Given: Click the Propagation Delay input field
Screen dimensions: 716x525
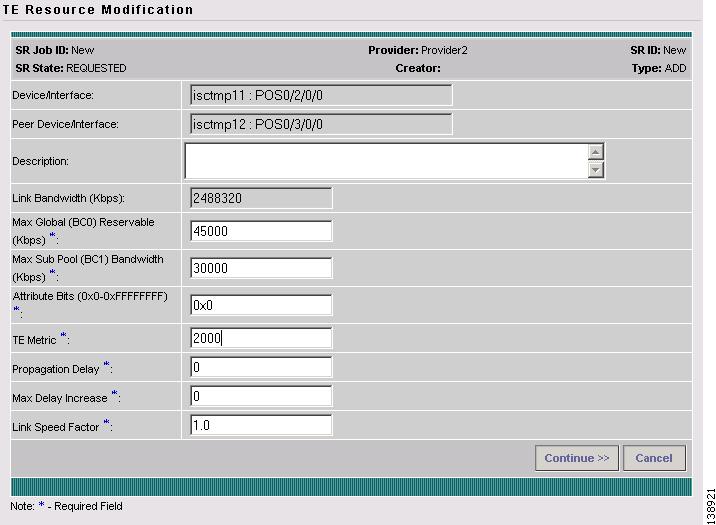Looking at the screenshot, I should [x=261, y=367].
